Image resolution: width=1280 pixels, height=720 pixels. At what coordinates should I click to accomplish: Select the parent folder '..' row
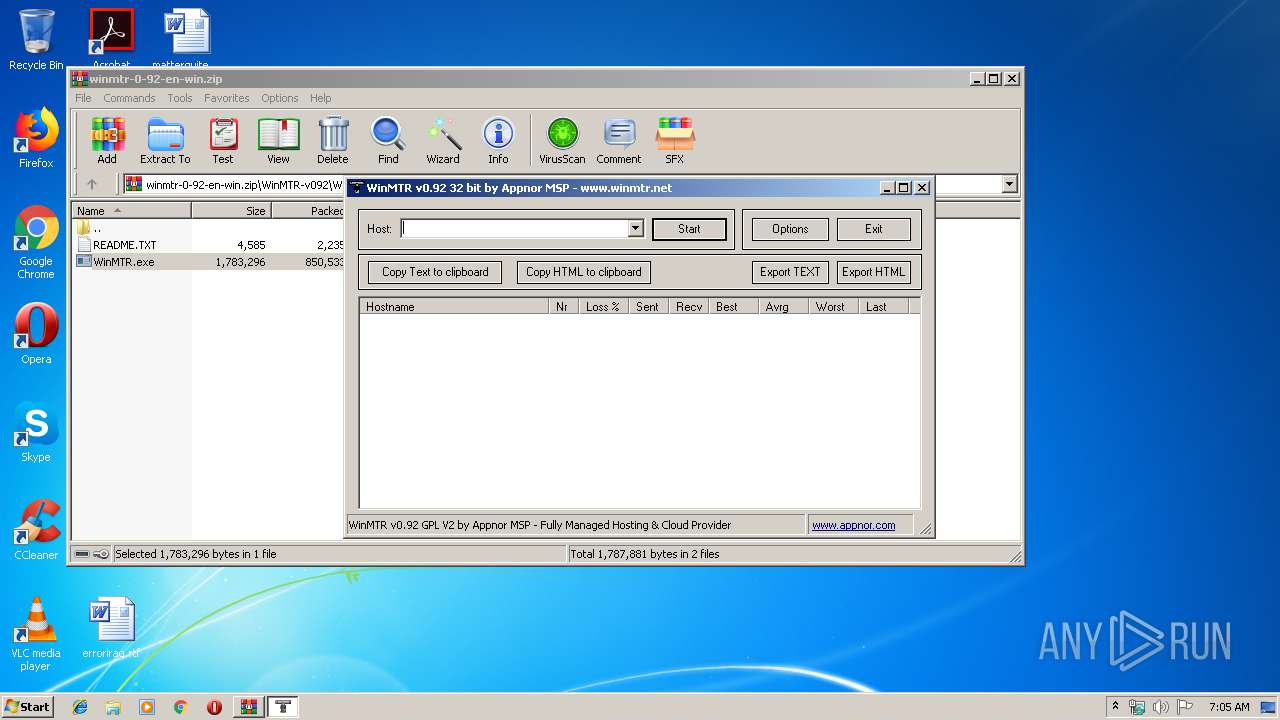tap(208, 228)
